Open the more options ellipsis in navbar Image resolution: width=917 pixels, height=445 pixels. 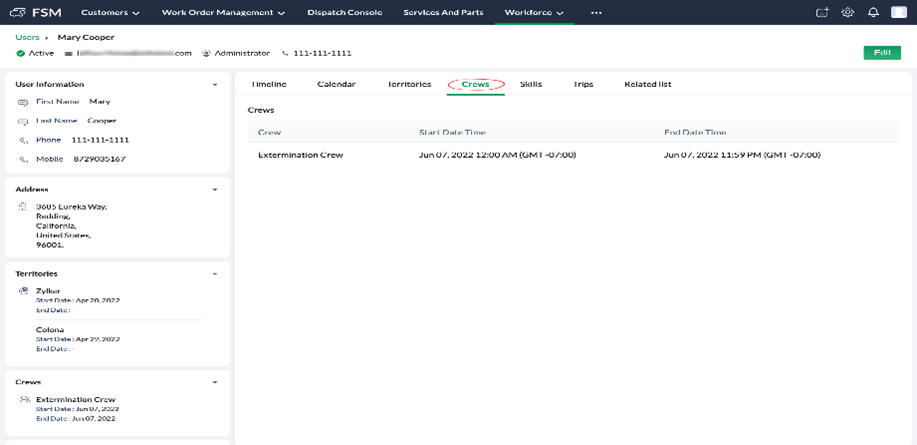click(596, 13)
